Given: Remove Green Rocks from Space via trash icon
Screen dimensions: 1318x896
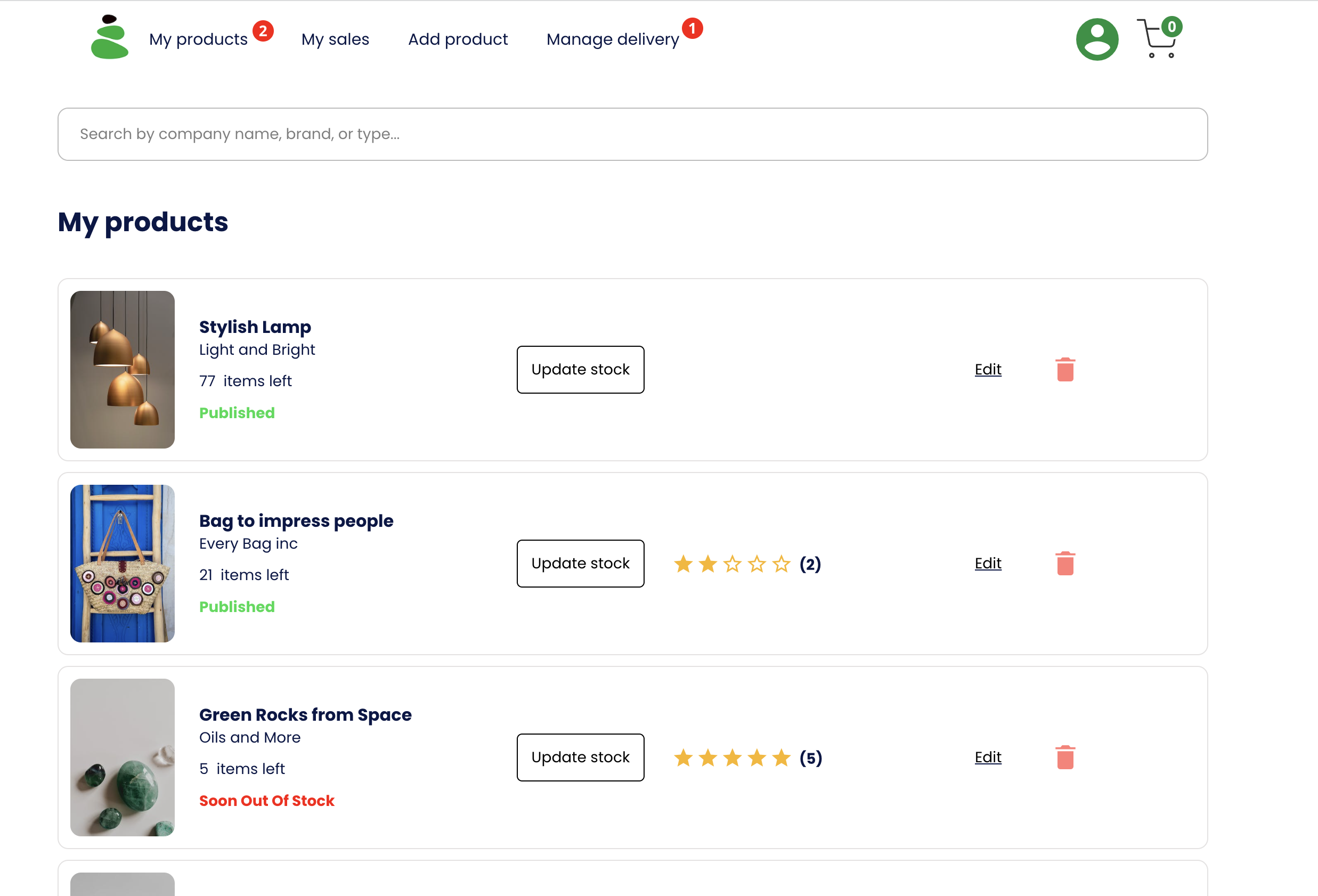Looking at the screenshot, I should click(x=1064, y=757).
